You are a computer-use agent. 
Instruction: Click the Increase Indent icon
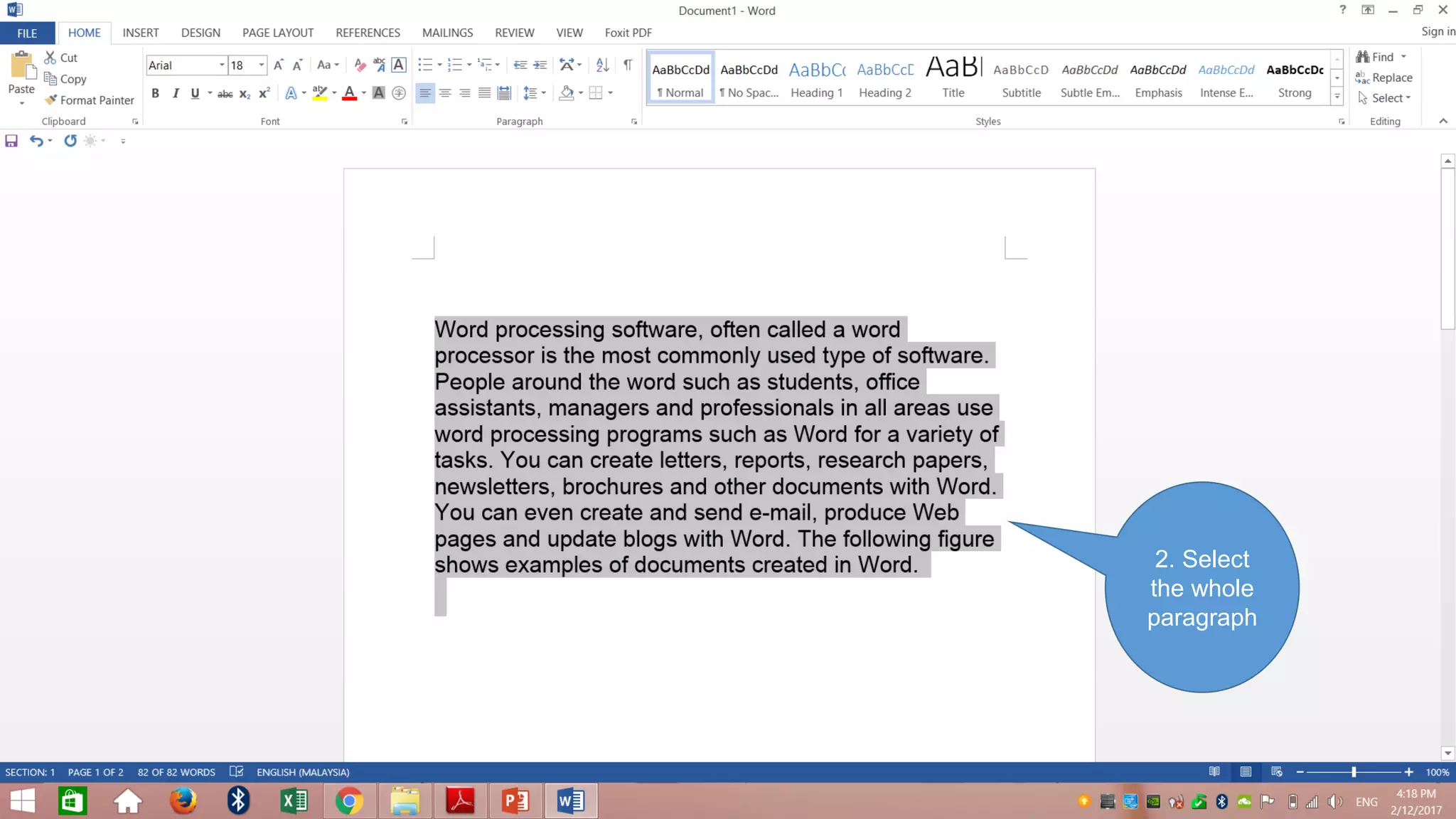tap(540, 65)
